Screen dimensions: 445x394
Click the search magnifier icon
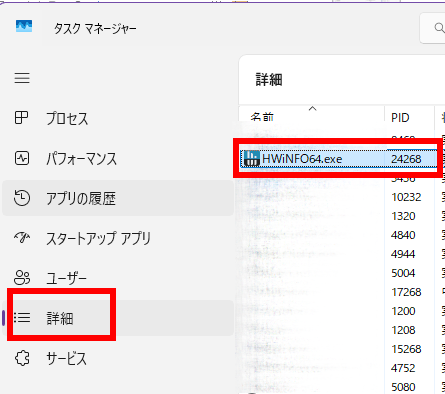(x=440, y=28)
